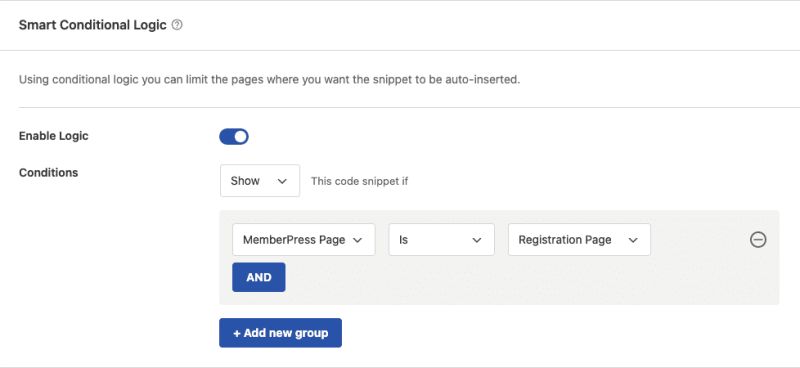800x368 pixels.
Task: Open the Show dropdown
Action: [260, 181]
